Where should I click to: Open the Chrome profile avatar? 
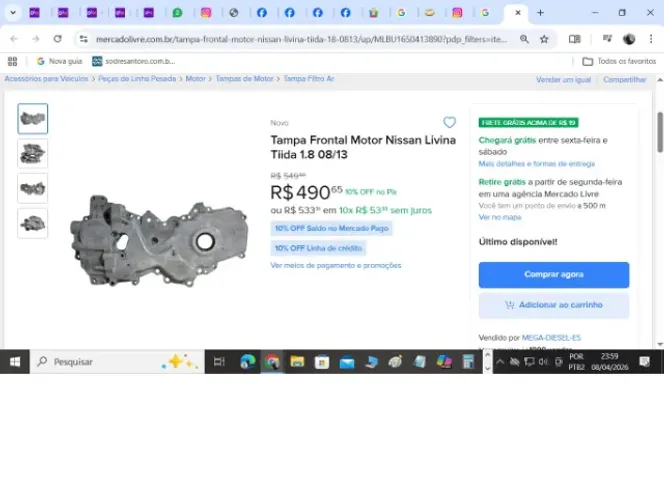(629, 39)
